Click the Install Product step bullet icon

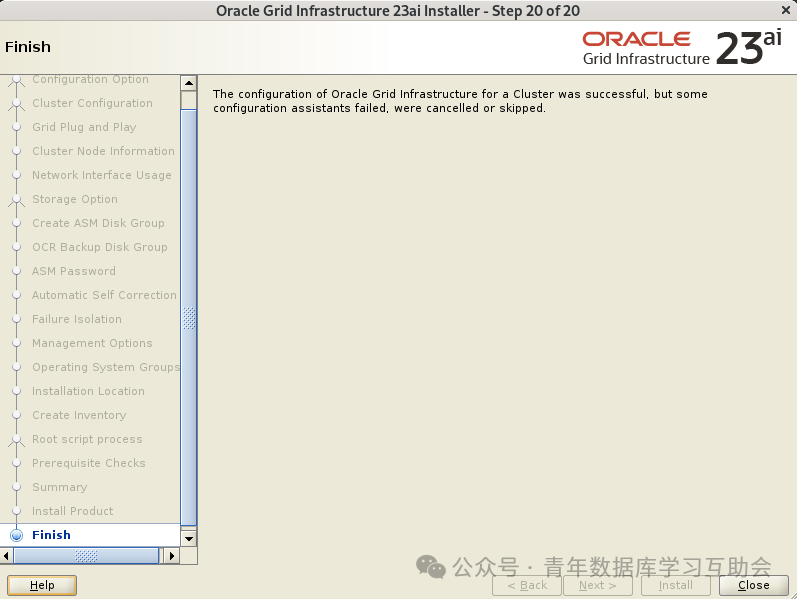[16, 511]
